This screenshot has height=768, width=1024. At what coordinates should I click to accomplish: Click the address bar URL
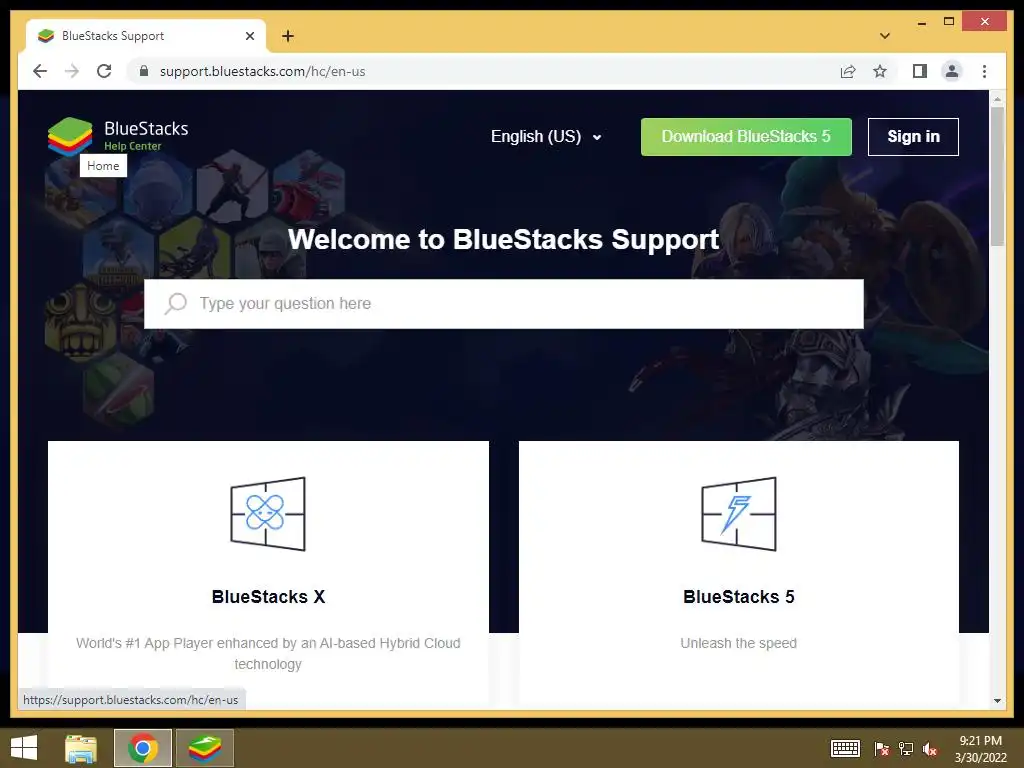click(263, 71)
